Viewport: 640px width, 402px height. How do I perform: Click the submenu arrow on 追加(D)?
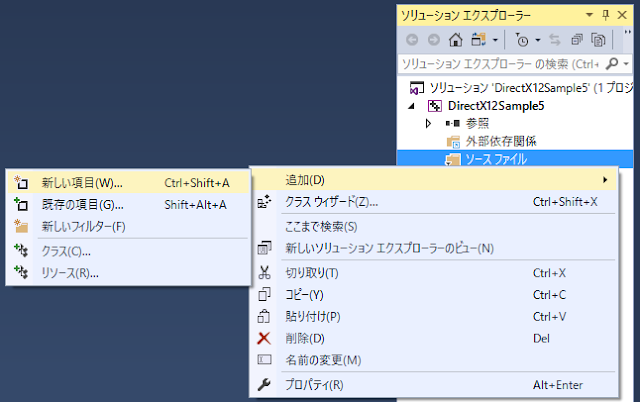click(x=605, y=180)
